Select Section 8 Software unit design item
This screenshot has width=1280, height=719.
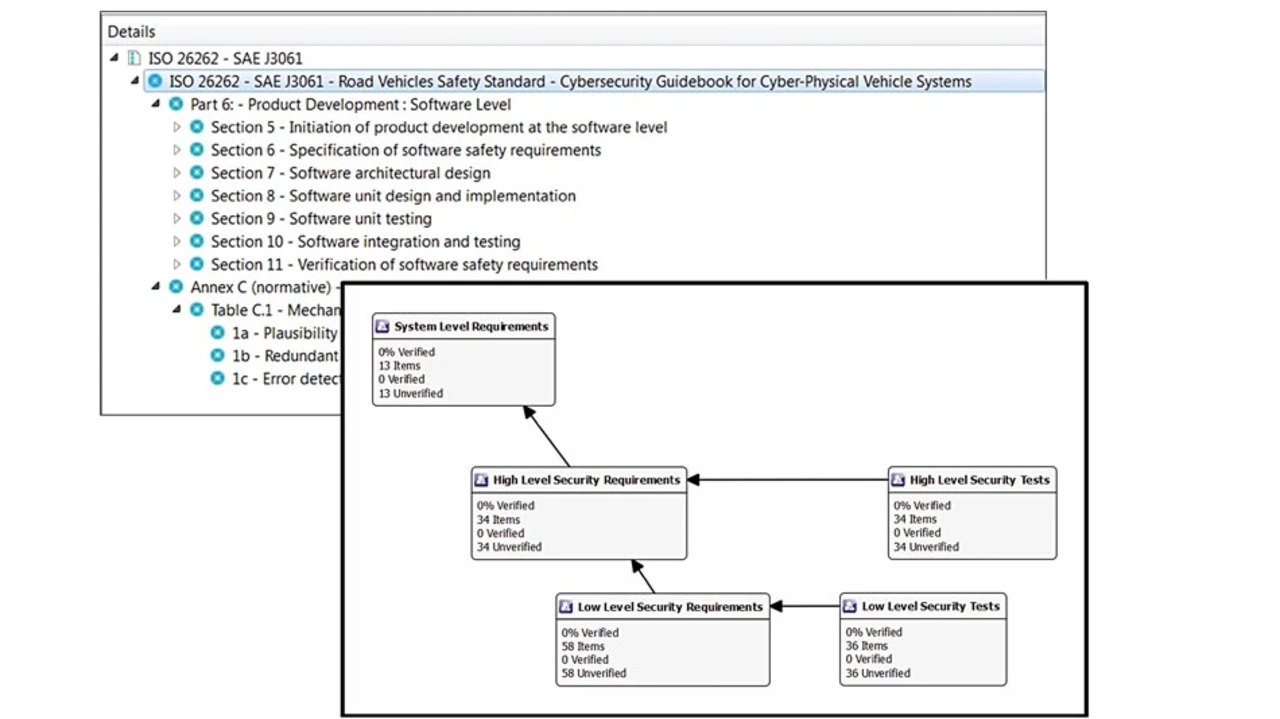click(x=392, y=196)
